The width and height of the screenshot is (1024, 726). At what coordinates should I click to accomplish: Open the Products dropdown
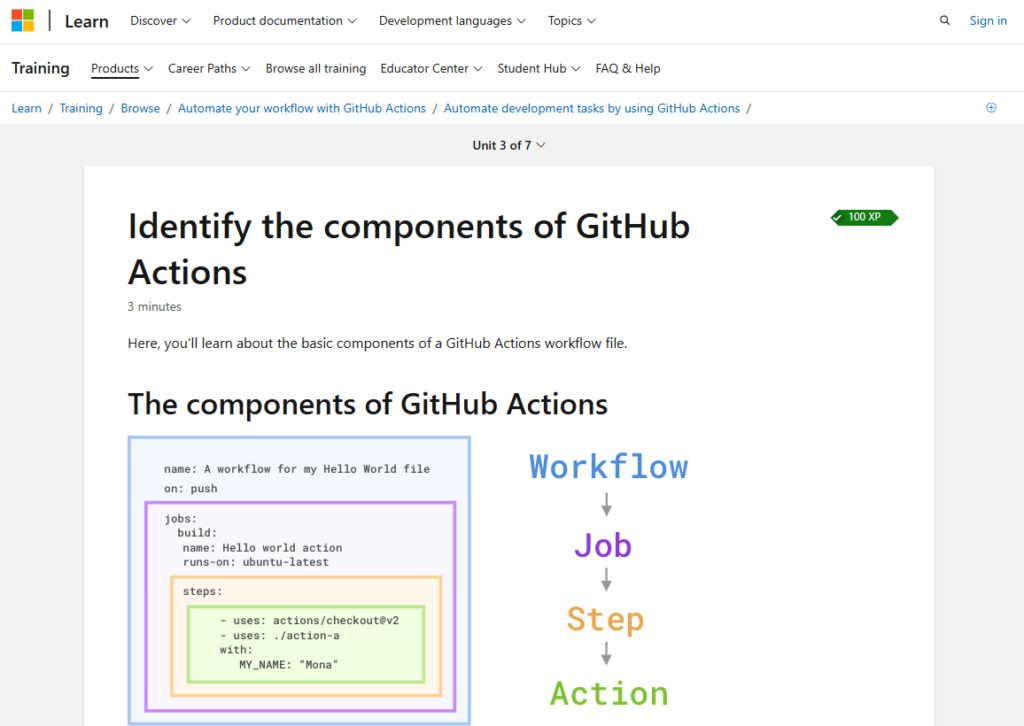point(121,69)
